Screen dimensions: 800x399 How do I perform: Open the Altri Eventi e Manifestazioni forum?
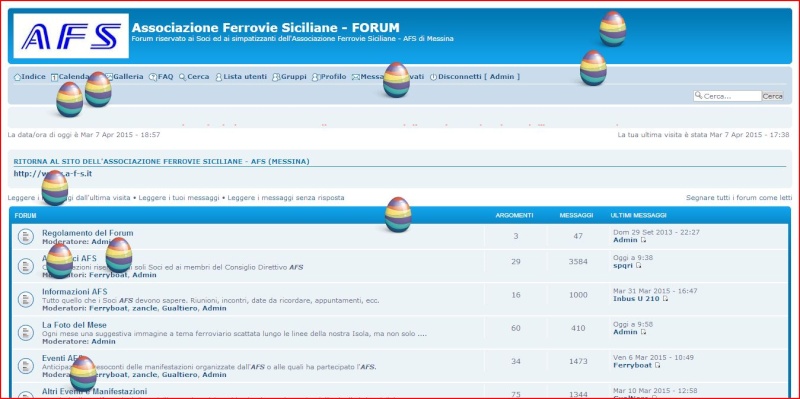94,391
